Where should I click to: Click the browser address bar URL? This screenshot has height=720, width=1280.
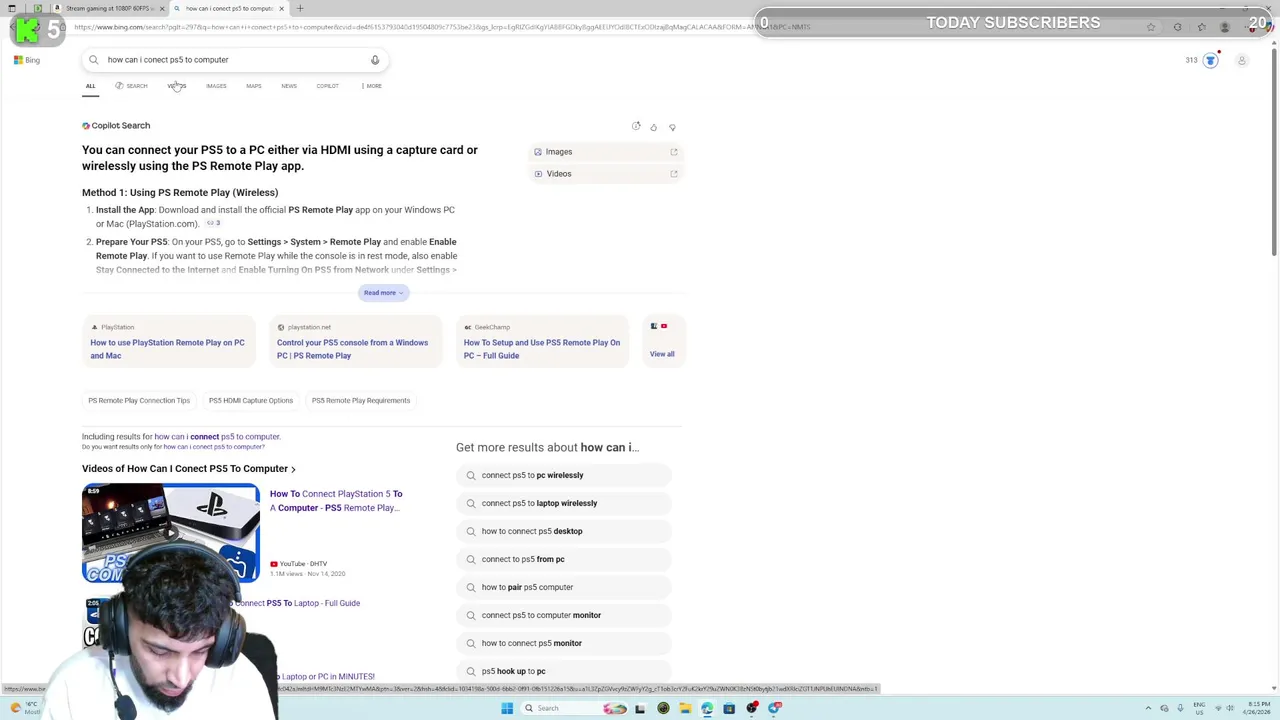440,27
